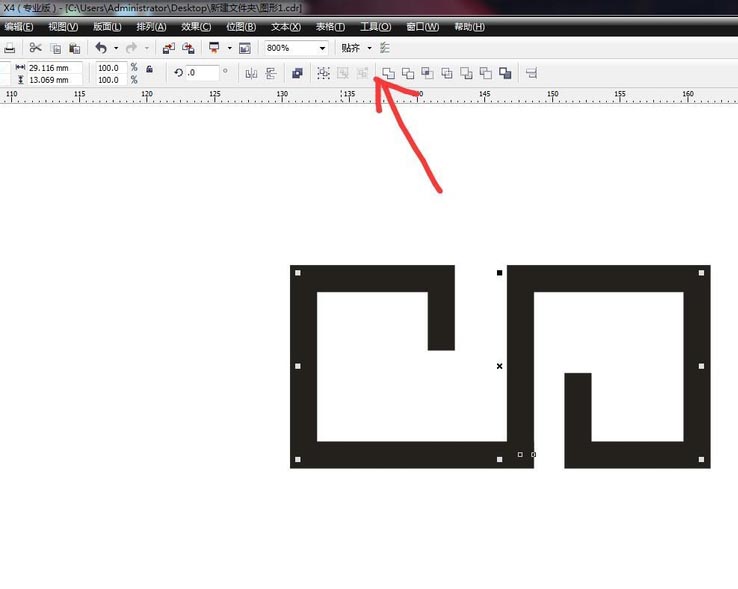
Task: Expand the 贴齐 snap-to dropdown arrow
Action: (369, 48)
